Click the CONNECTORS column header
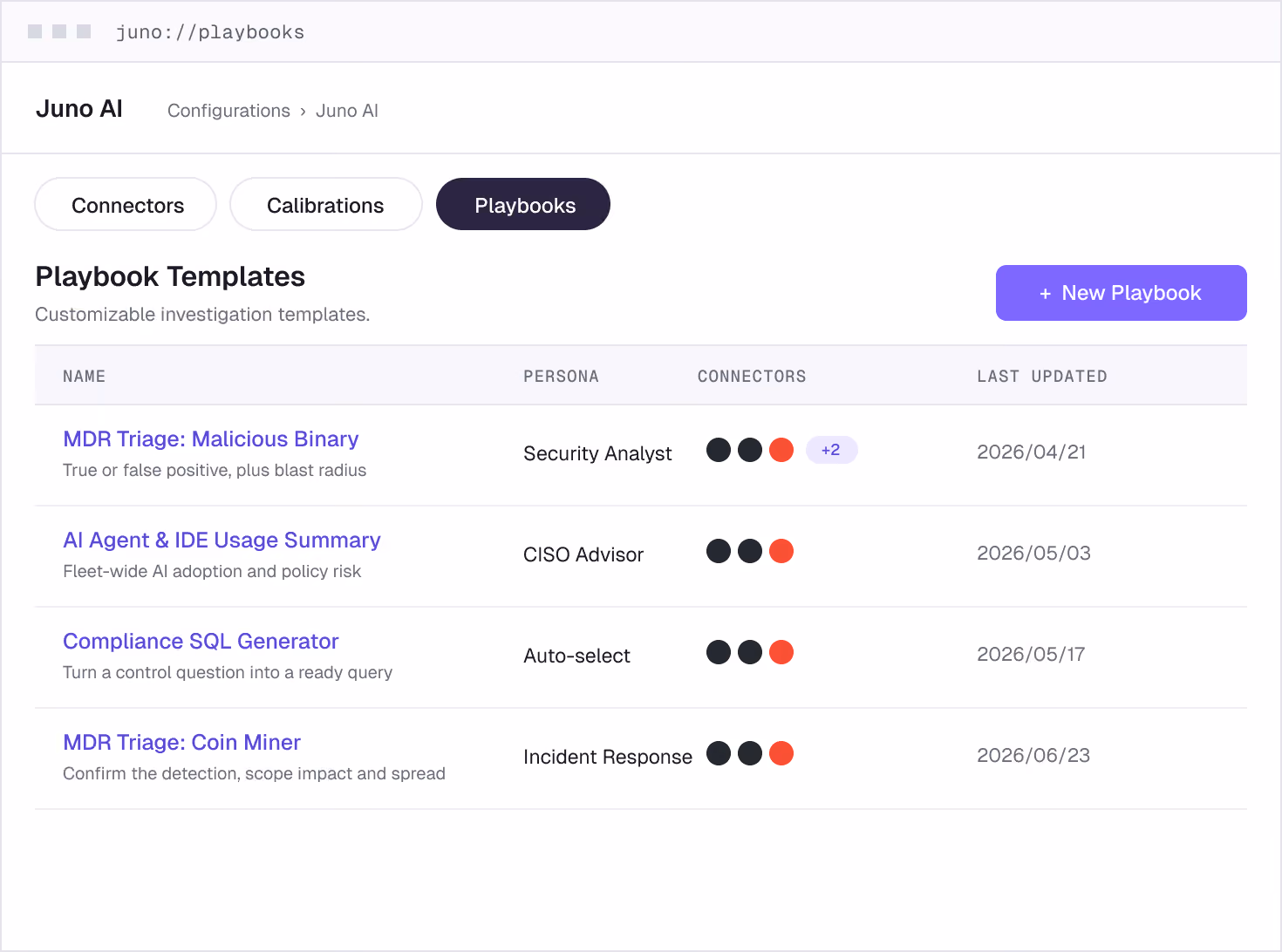Image resolution: width=1282 pixels, height=952 pixels. pyautogui.click(x=752, y=376)
